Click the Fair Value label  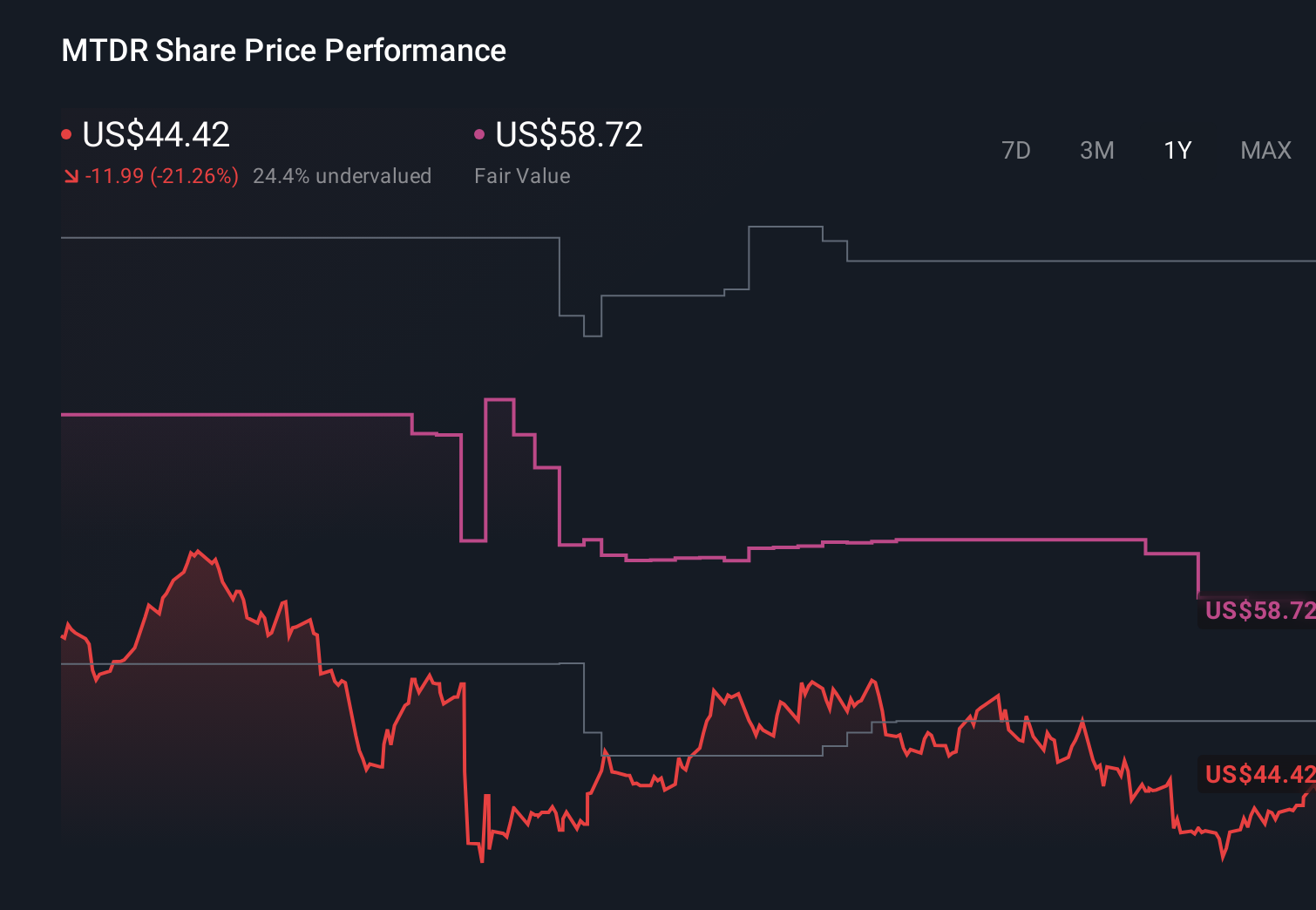tap(522, 176)
